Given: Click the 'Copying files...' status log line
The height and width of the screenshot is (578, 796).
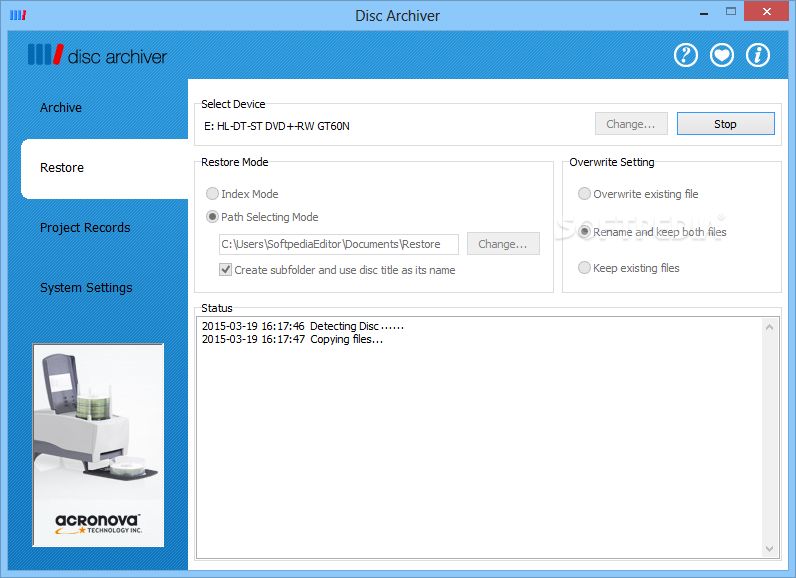Looking at the screenshot, I should click(292, 339).
